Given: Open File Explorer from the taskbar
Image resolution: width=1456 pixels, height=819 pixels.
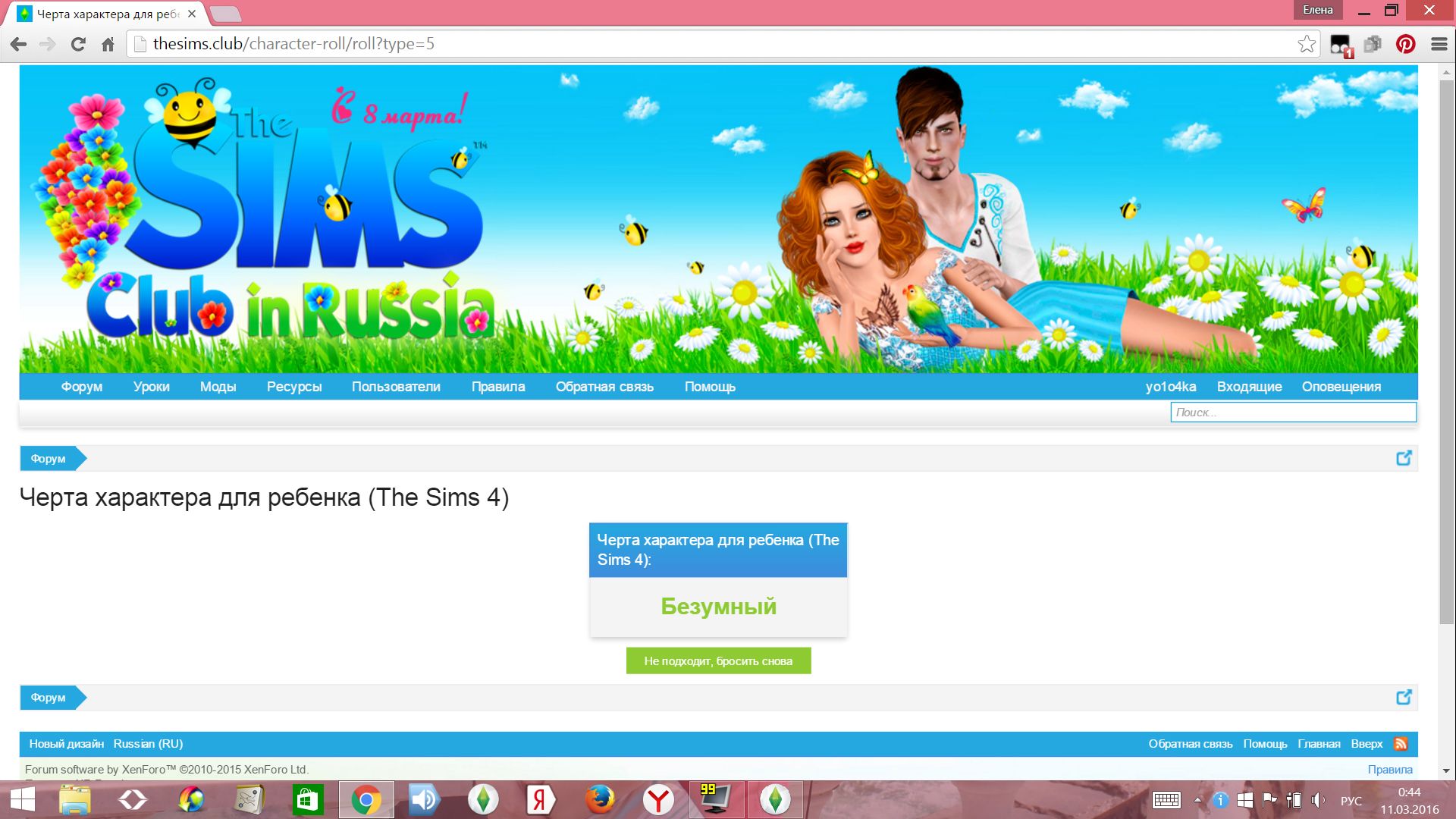Looking at the screenshot, I should pyautogui.click(x=75, y=799).
